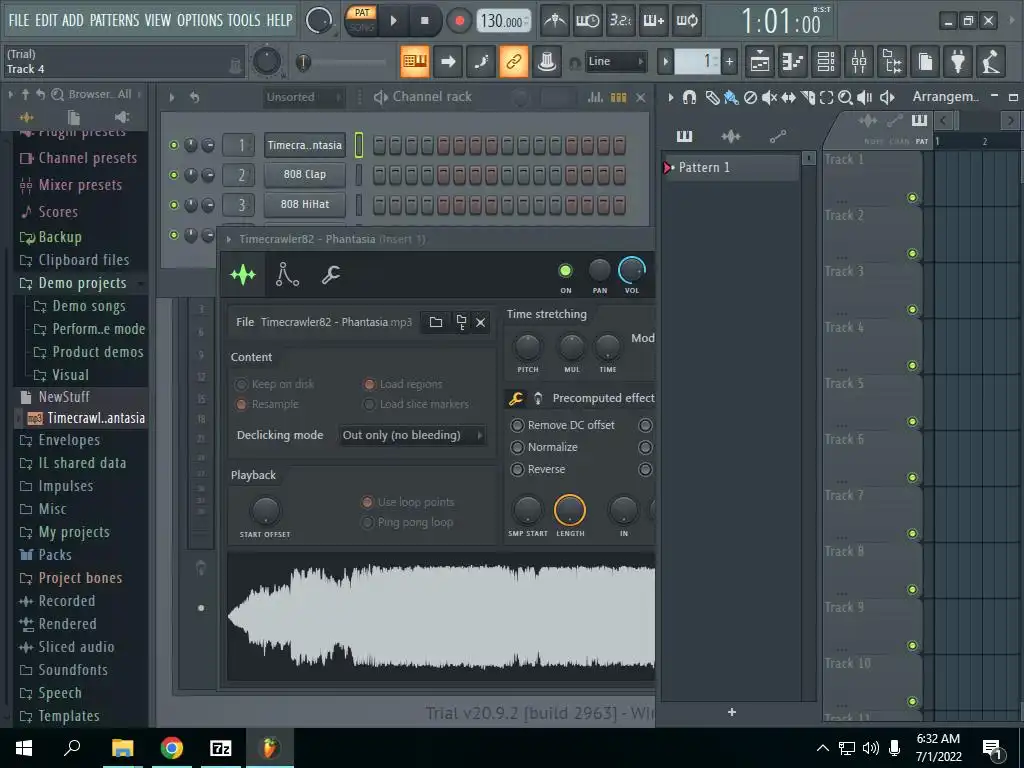Click the typing keyboard to piano icon

tap(415, 61)
